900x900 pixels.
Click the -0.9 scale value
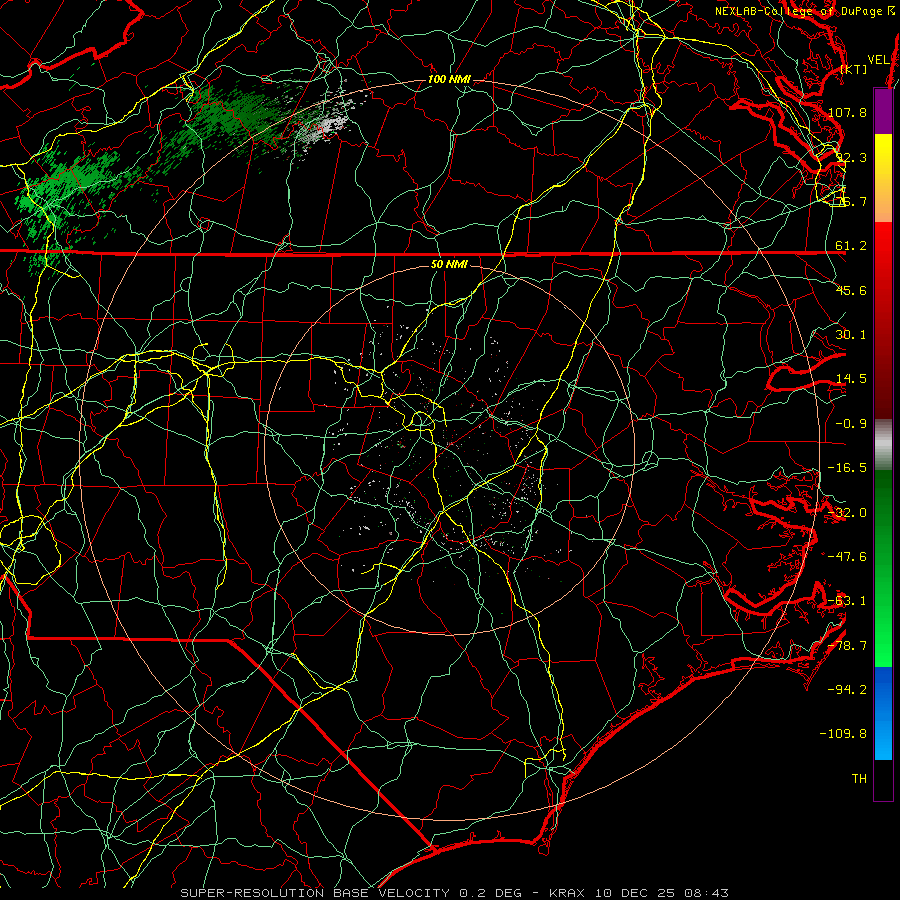(x=851, y=424)
